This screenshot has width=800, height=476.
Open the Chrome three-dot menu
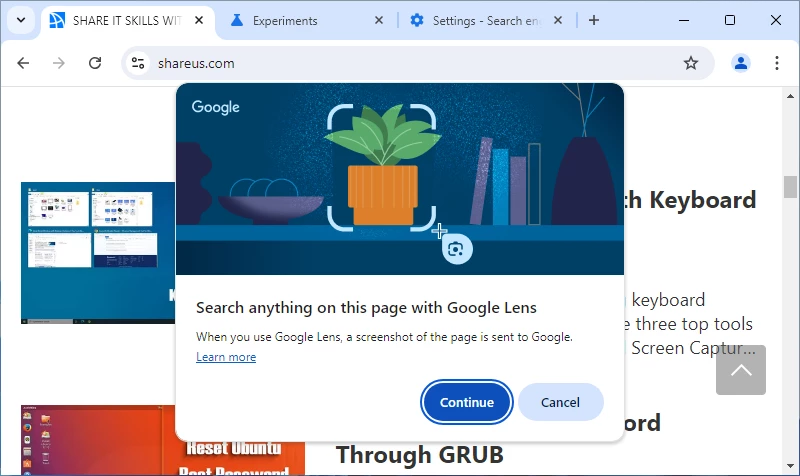pyautogui.click(x=777, y=63)
